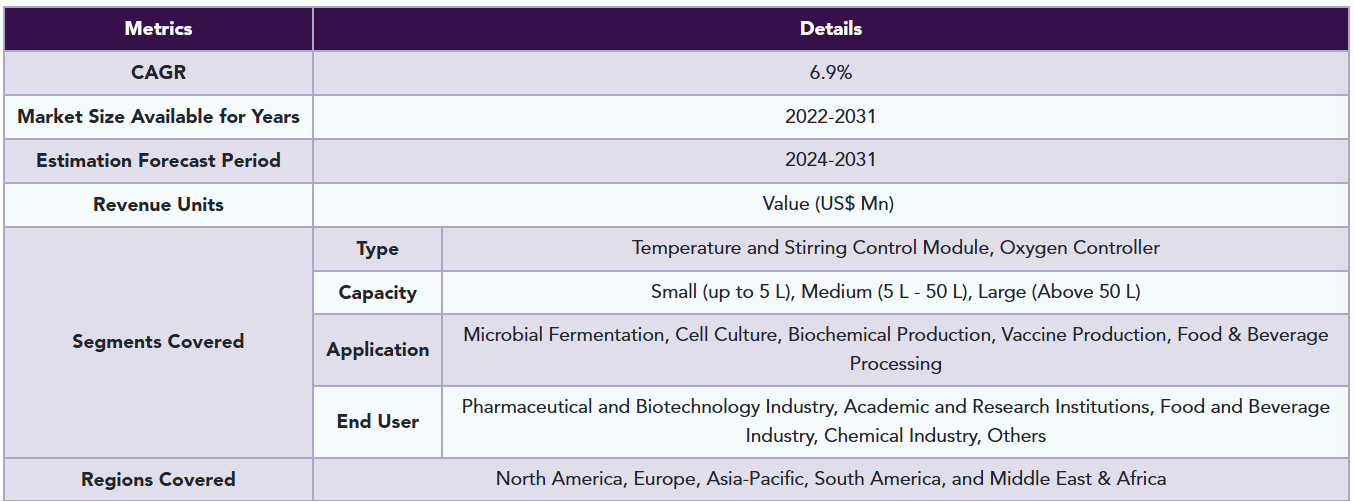Select the Revenue Units label
The image size is (1354, 502).
coord(158,205)
